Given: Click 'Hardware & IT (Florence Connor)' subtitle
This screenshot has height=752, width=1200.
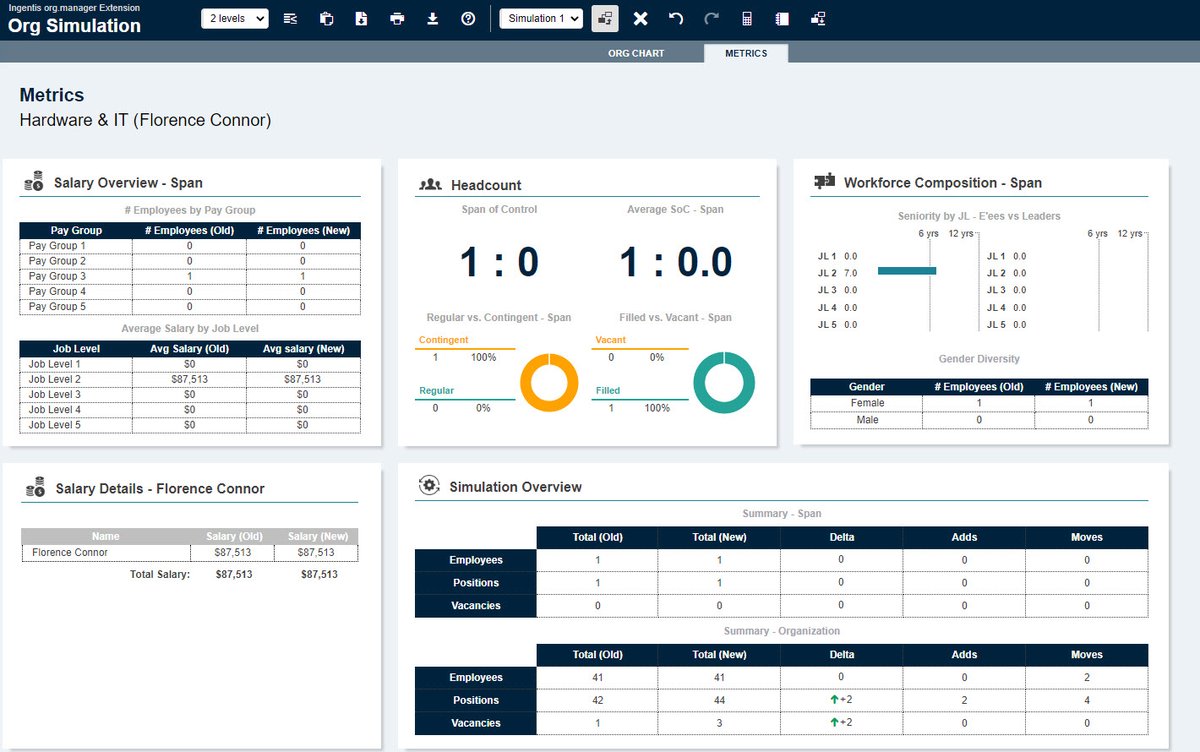Looking at the screenshot, I should (145, 120).
